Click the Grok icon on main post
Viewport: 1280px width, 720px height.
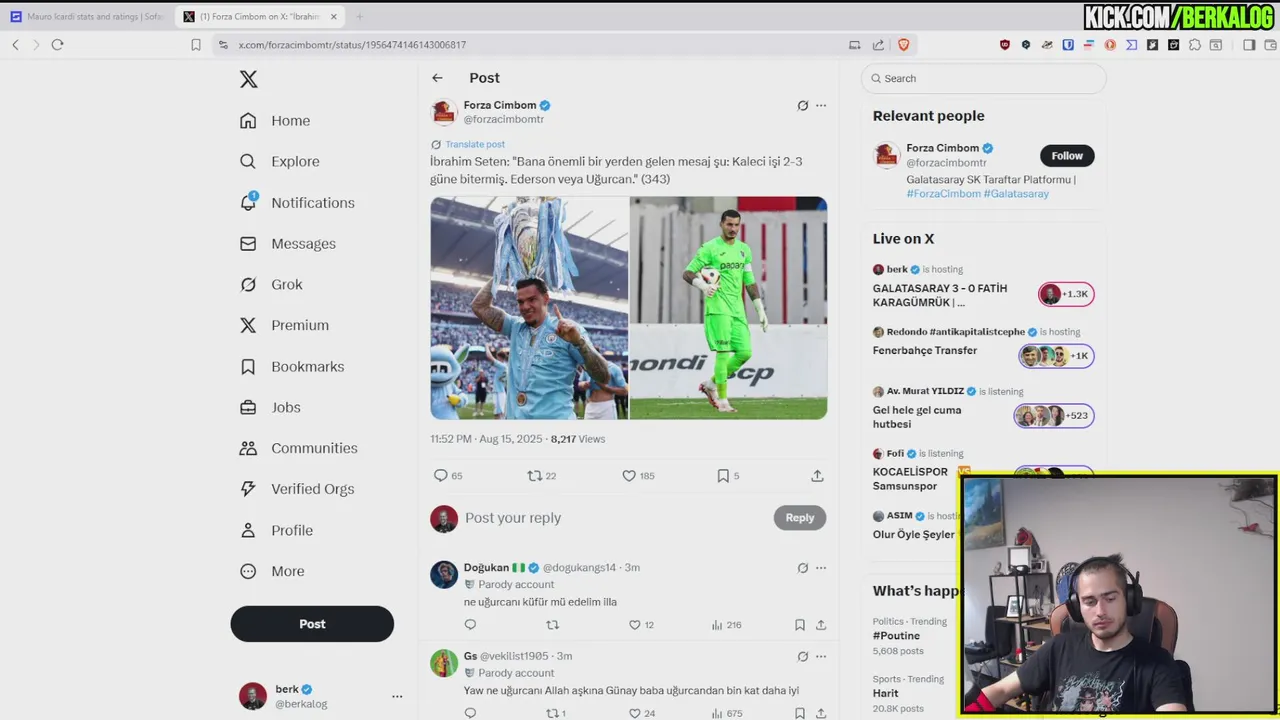802,105
